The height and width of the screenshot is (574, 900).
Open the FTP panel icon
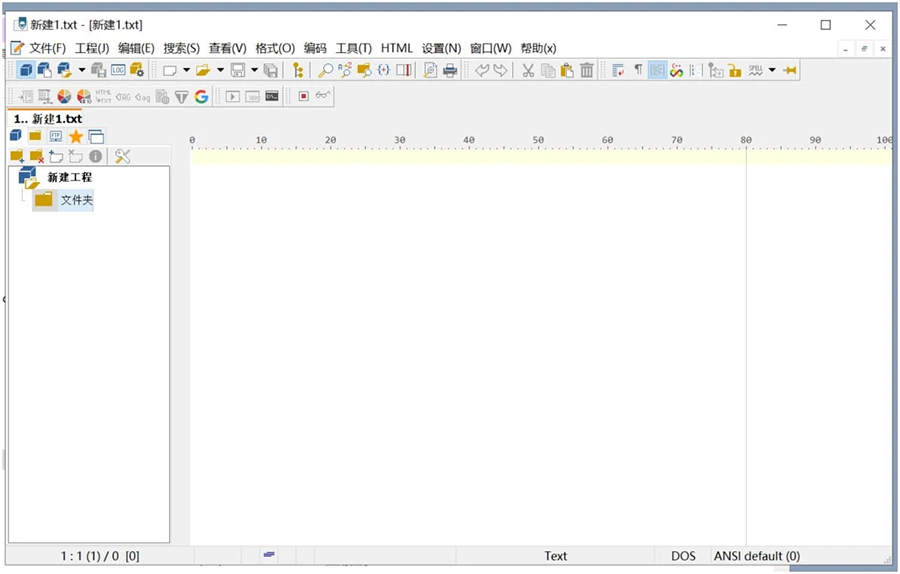(x=56, y=136)
